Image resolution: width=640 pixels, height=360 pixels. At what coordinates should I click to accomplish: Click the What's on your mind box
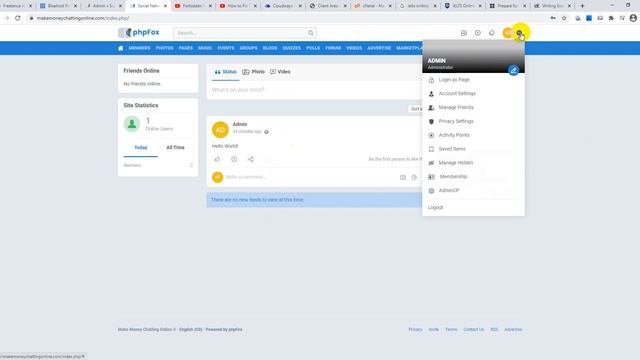tap(314, 90)
